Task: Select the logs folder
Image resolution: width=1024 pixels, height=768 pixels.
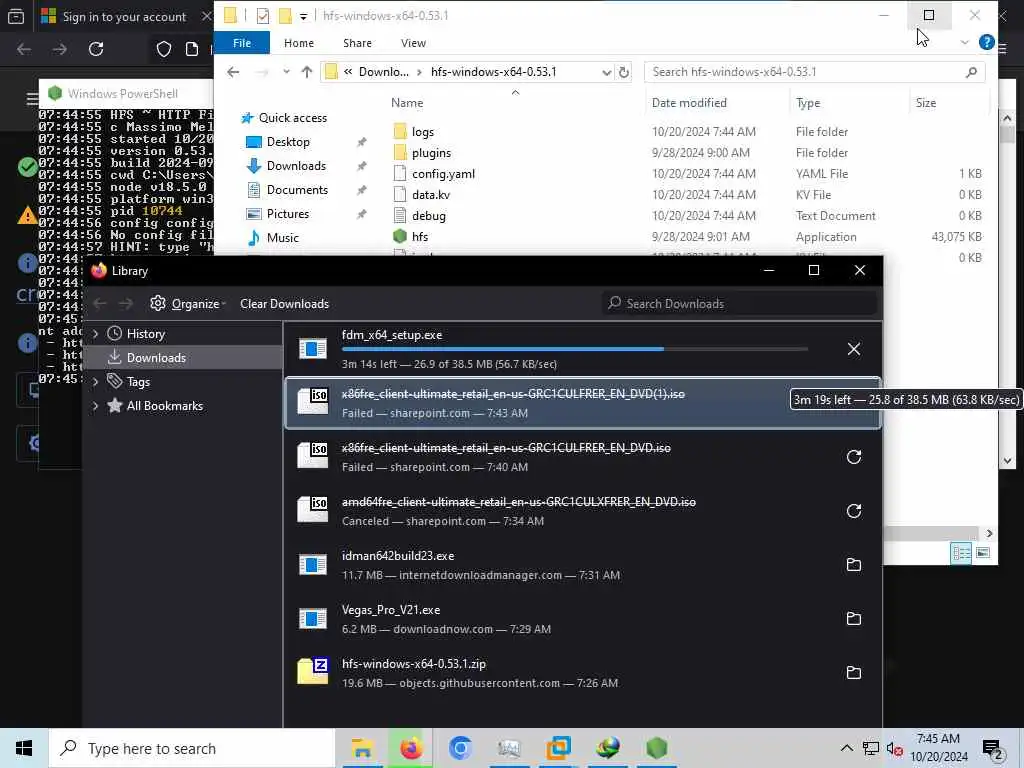Action: click(423, 132)
